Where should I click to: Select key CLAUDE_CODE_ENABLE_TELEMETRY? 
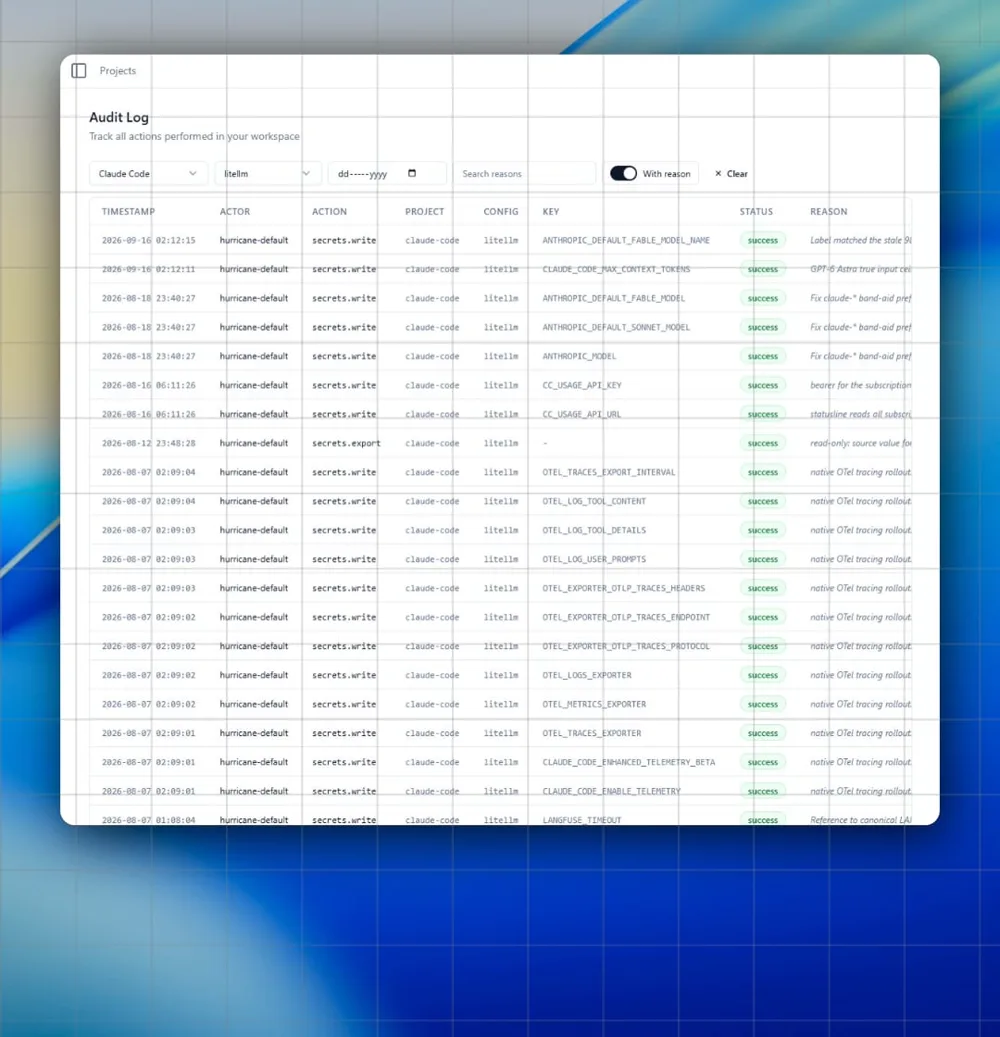(611, 791)
